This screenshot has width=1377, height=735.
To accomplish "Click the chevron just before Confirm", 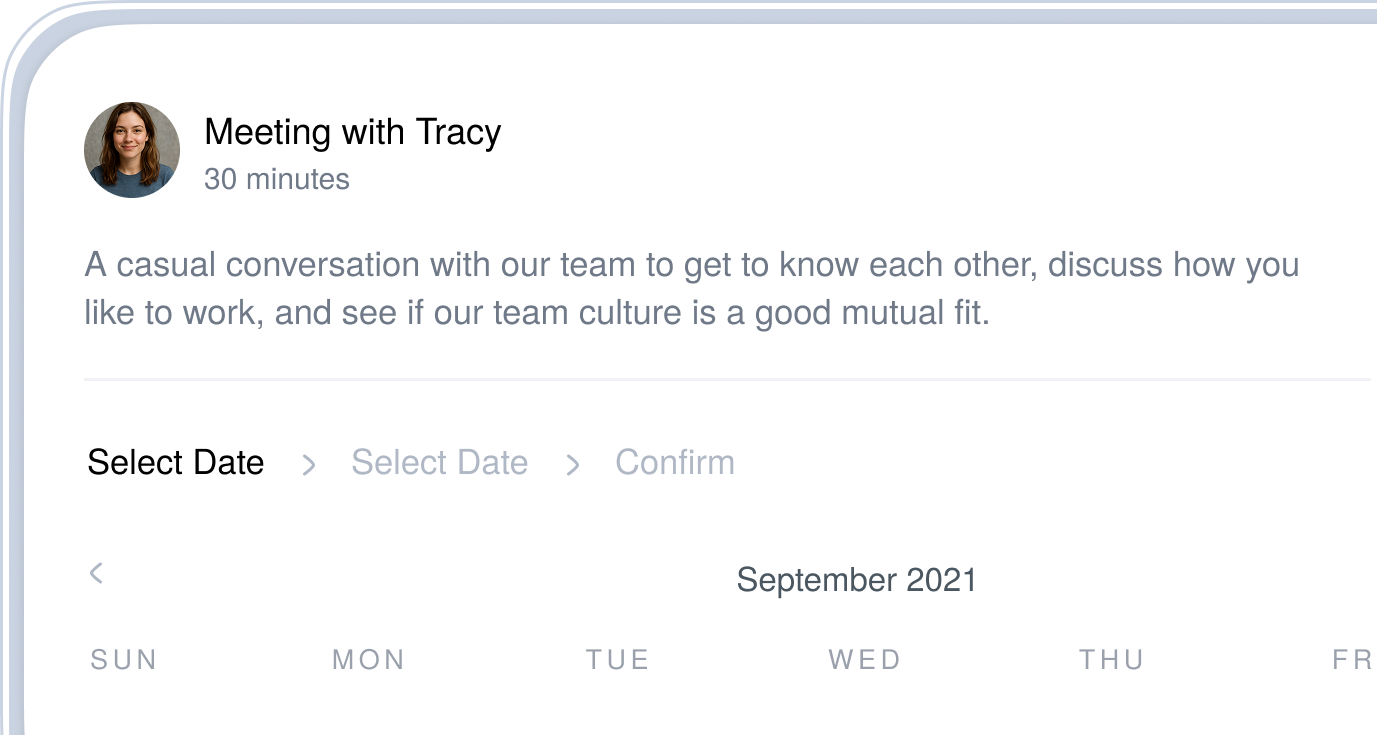I will coord(572,464).
